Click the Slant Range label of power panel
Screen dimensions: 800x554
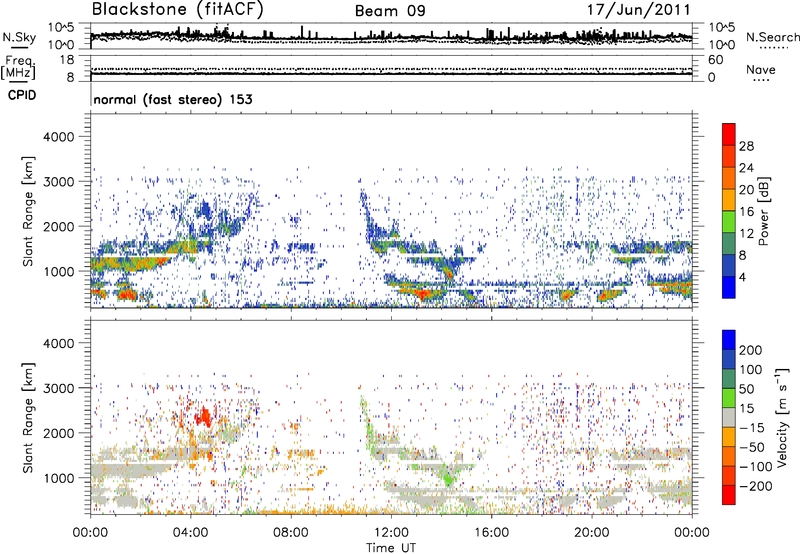[x=28, y=211]
